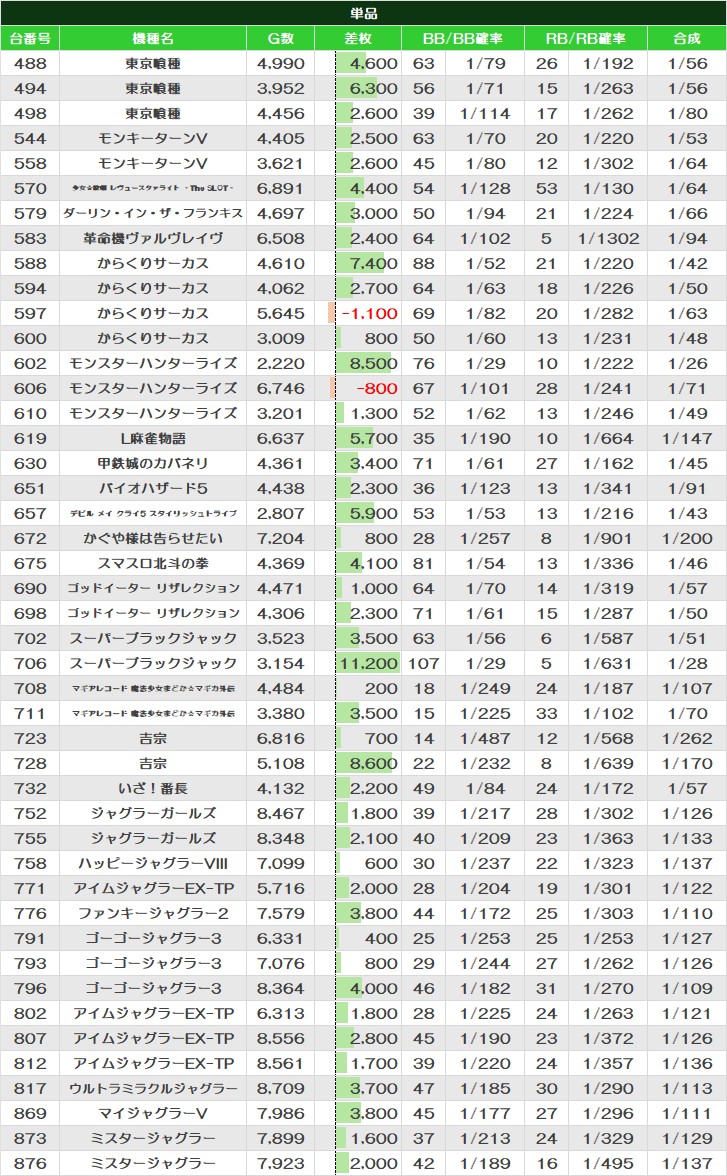Select machine number 708 cell

[30, 688]
